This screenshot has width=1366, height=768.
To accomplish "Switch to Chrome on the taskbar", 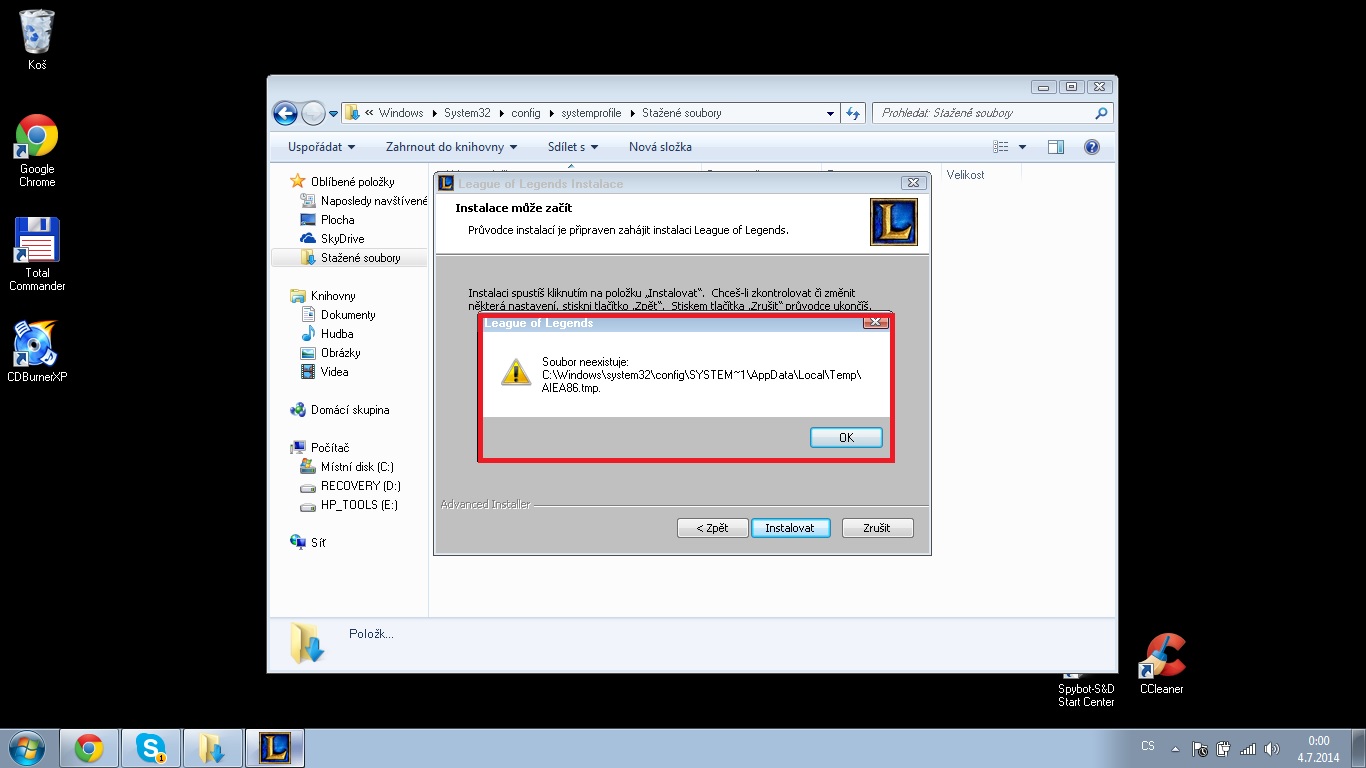I will coord(89,748).
